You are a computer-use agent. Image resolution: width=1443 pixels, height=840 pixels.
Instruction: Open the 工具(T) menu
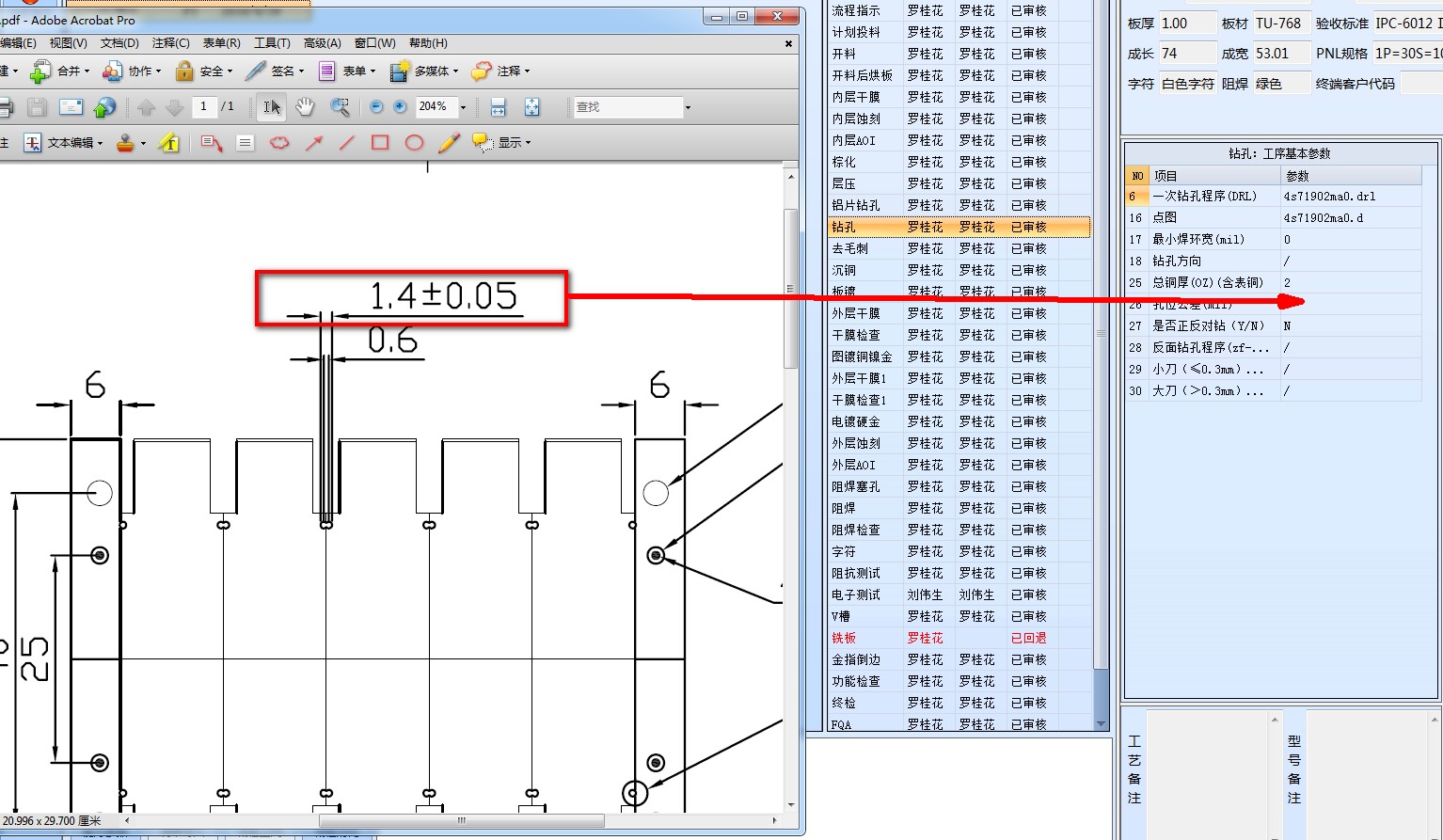(272, 43)
